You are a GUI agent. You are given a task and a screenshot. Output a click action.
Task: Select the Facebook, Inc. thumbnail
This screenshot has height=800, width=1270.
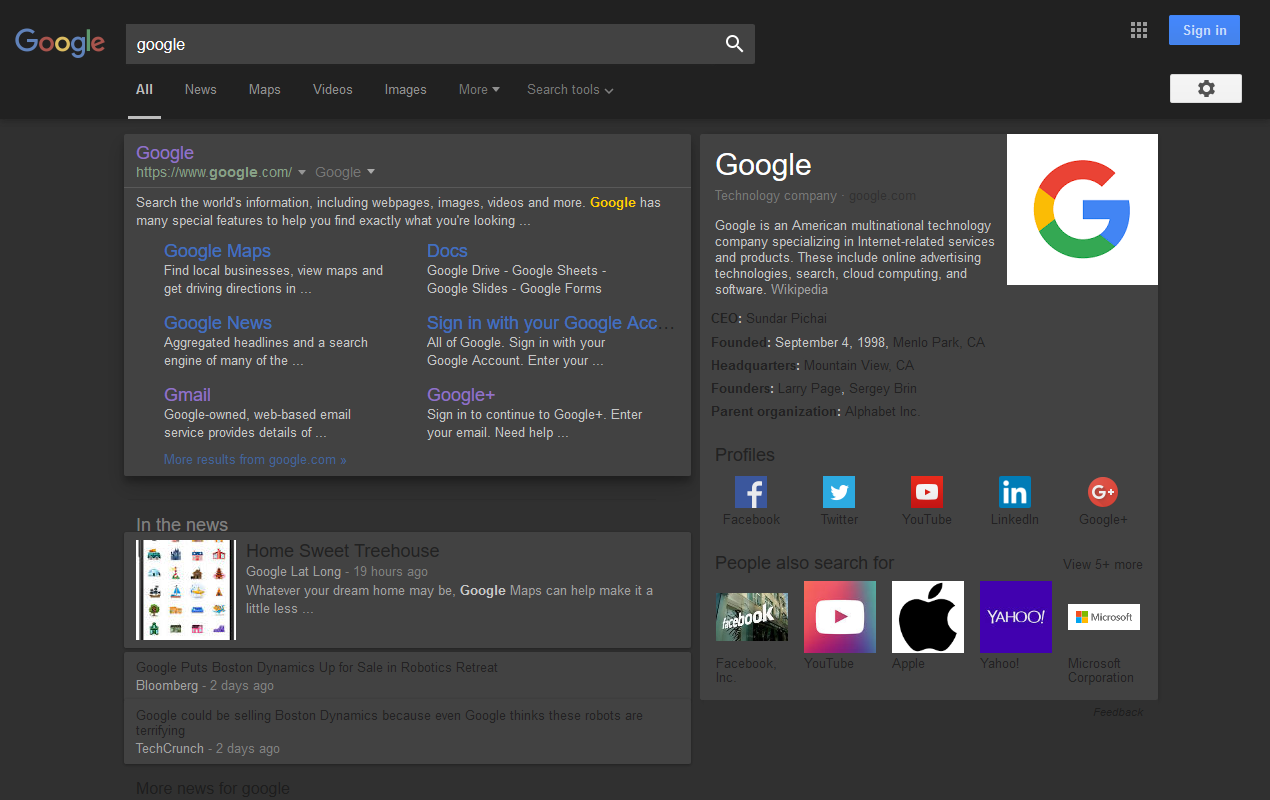coord(752,617)
